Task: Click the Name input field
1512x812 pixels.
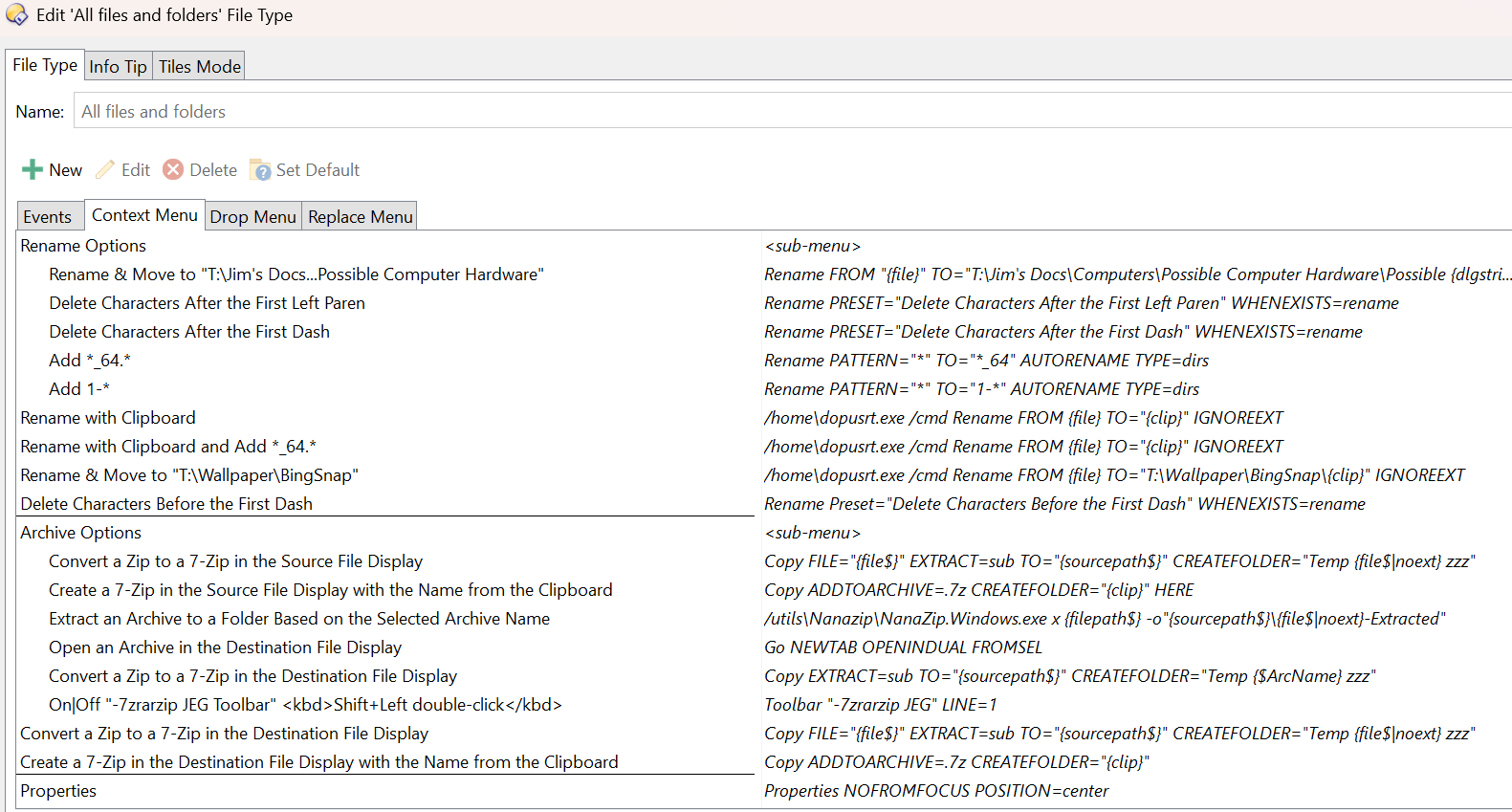Action: (793, 111)
